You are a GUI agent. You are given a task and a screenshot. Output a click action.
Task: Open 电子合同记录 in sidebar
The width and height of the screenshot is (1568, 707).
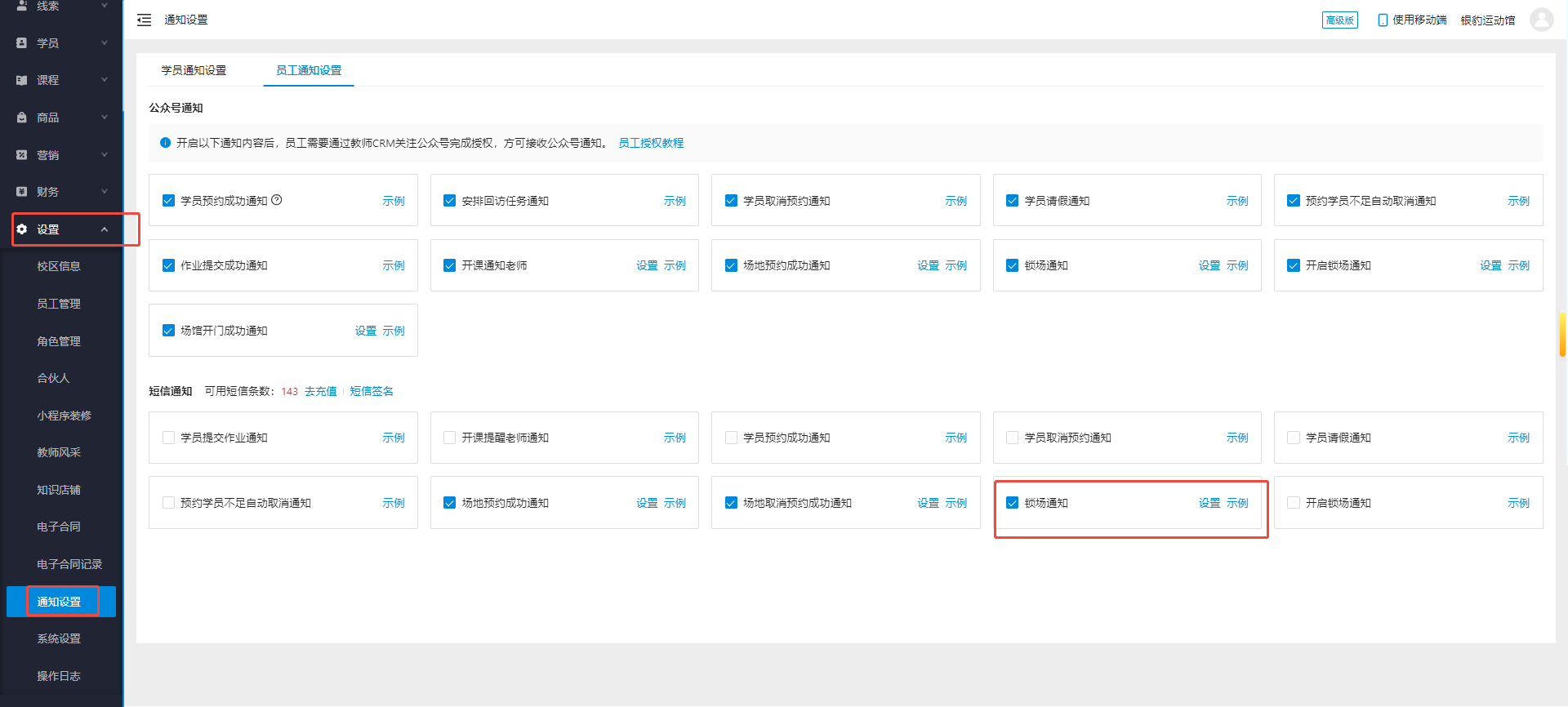click(69, 564)
